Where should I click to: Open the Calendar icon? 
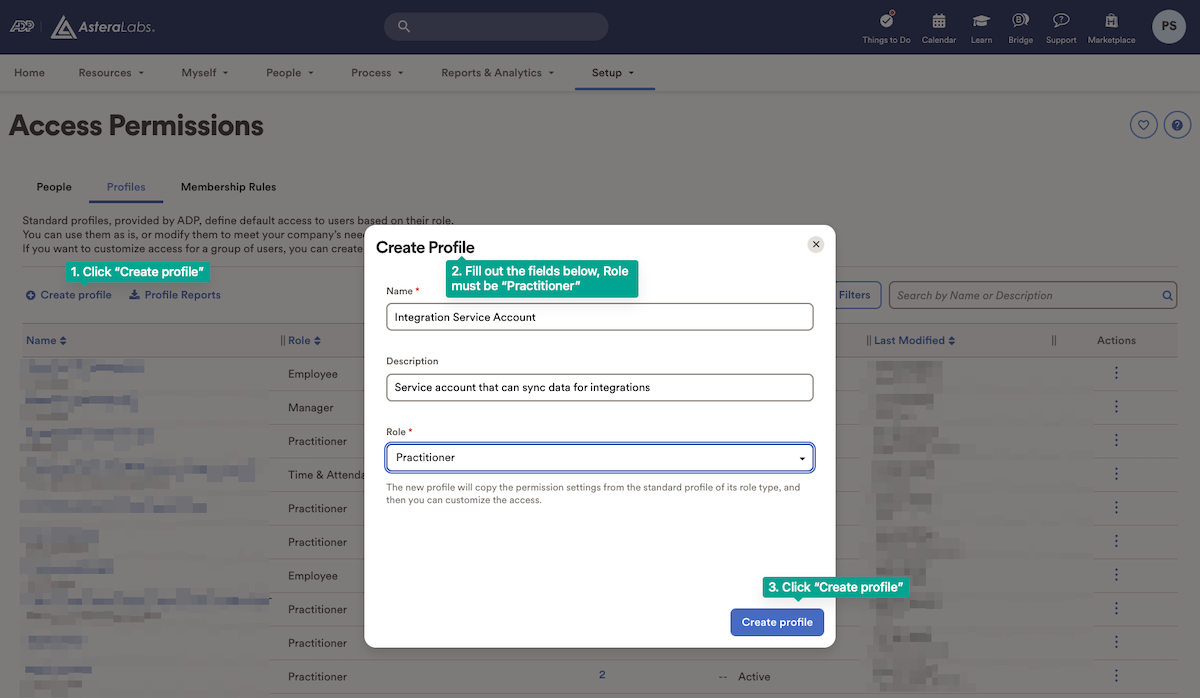pos(939,22)
